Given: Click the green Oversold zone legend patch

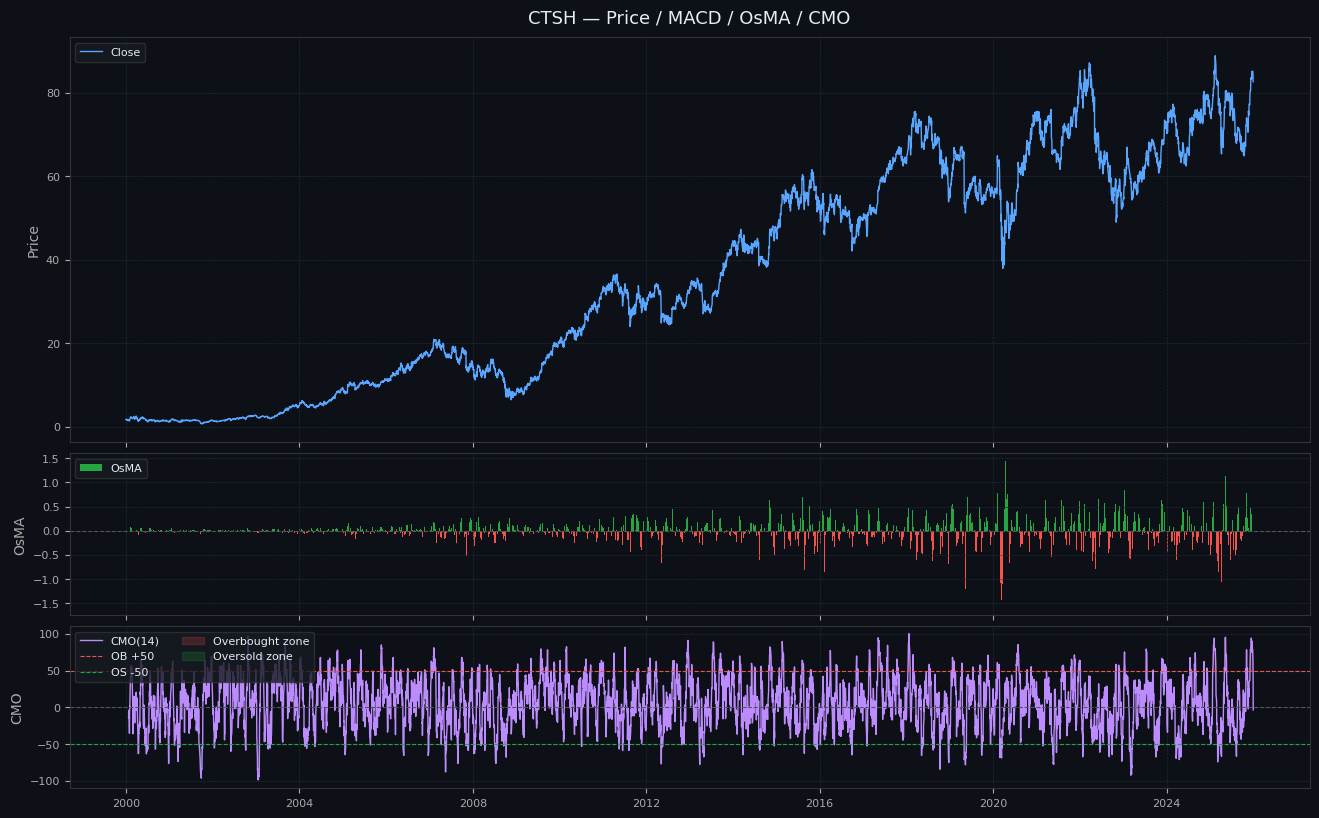Looking at the screenshot, I should point(193,657).
